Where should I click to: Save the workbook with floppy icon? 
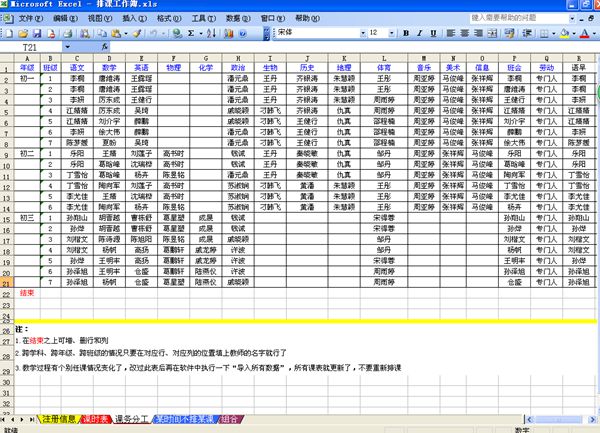37,34
